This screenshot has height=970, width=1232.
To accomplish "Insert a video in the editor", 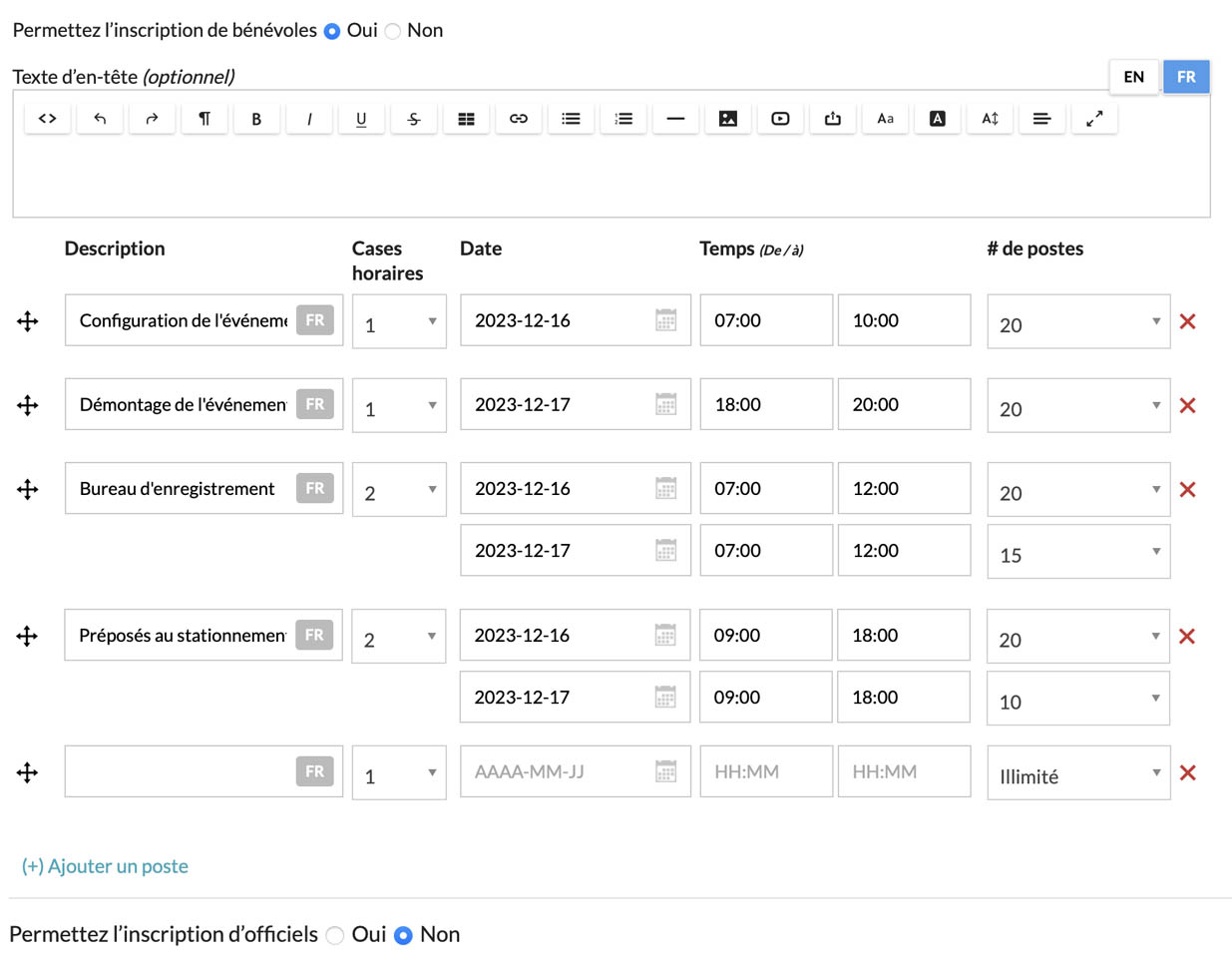I will 780,119.
